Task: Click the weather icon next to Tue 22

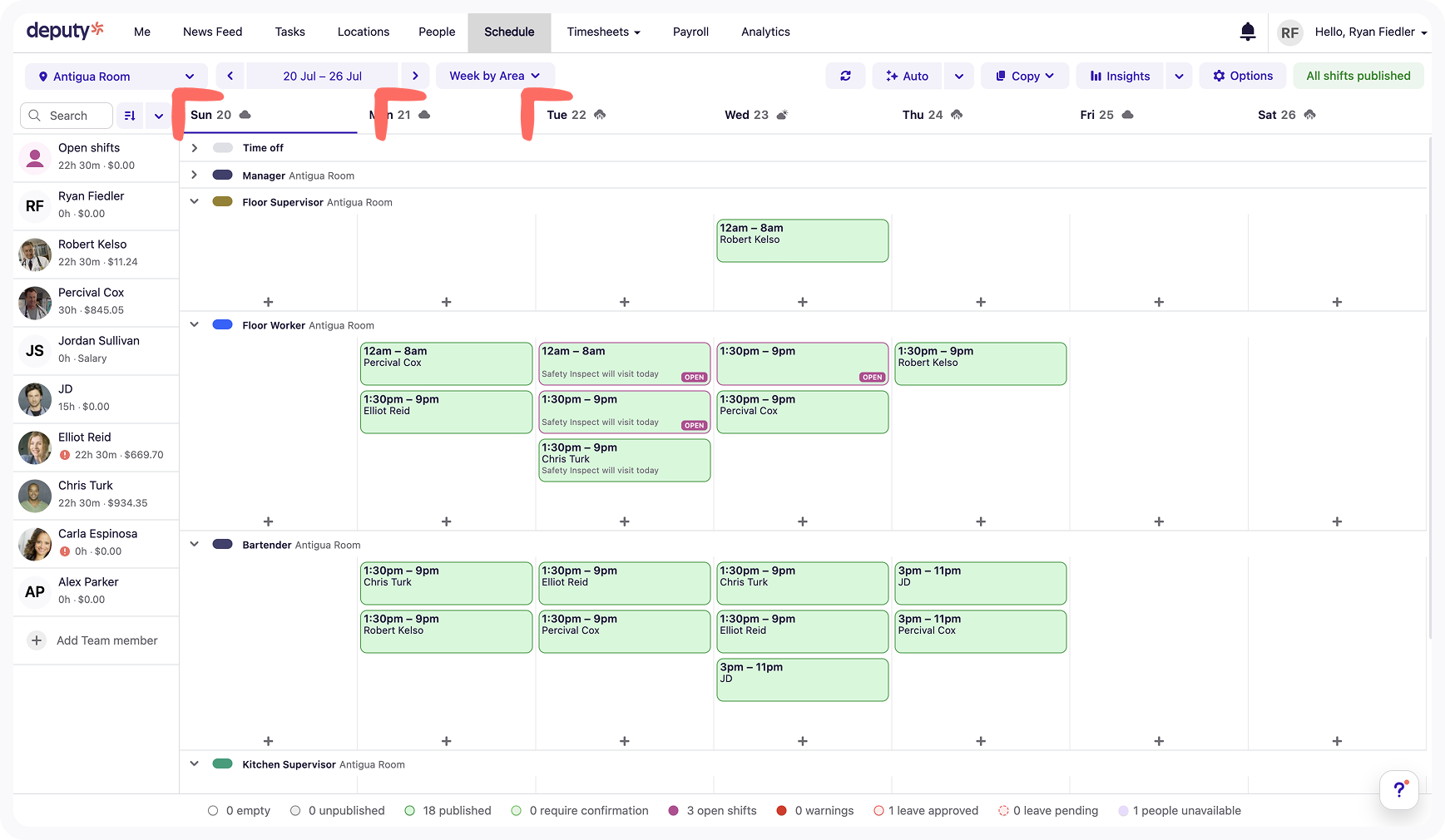Action: [x=600, y=115]
